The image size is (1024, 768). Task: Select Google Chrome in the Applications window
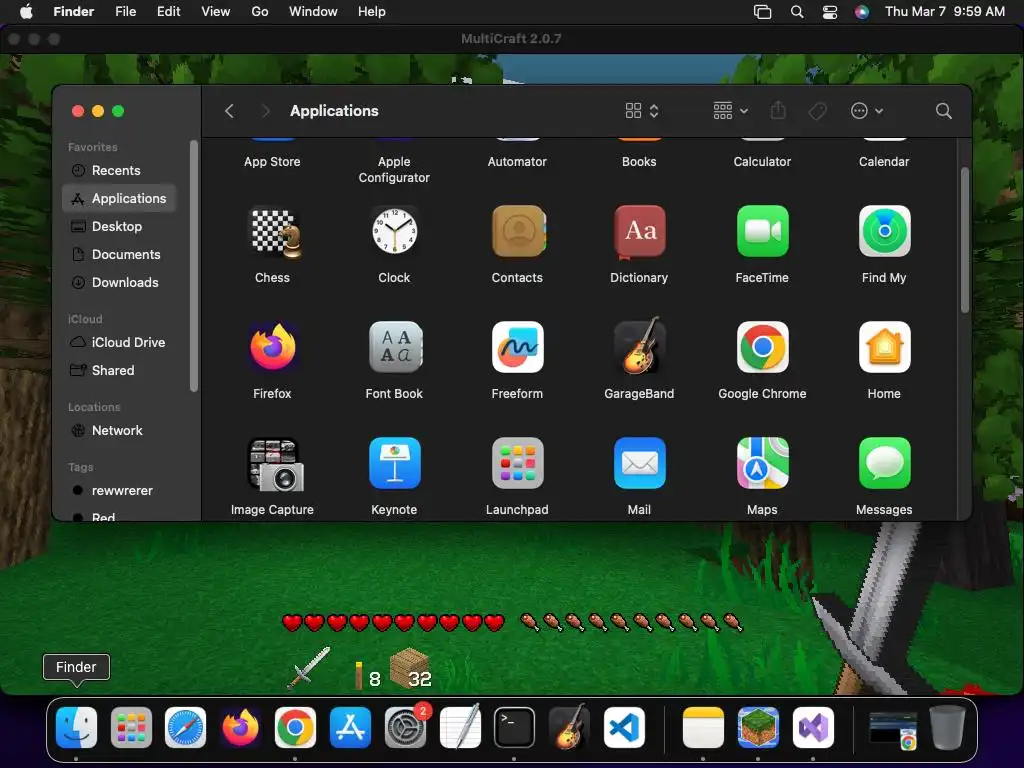click(762, 347)
